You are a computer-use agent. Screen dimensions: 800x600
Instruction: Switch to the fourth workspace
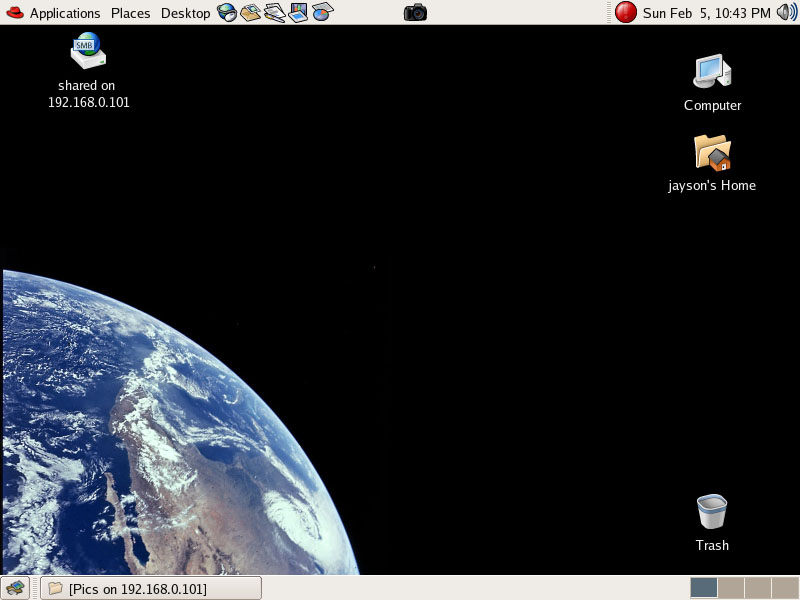(785, 588)
